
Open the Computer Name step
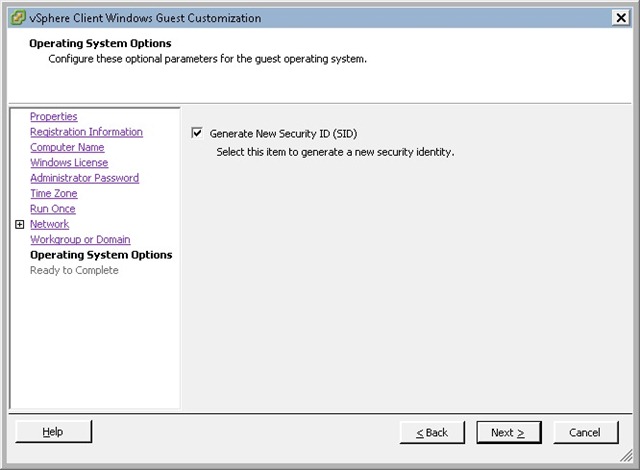click(67, 148)
